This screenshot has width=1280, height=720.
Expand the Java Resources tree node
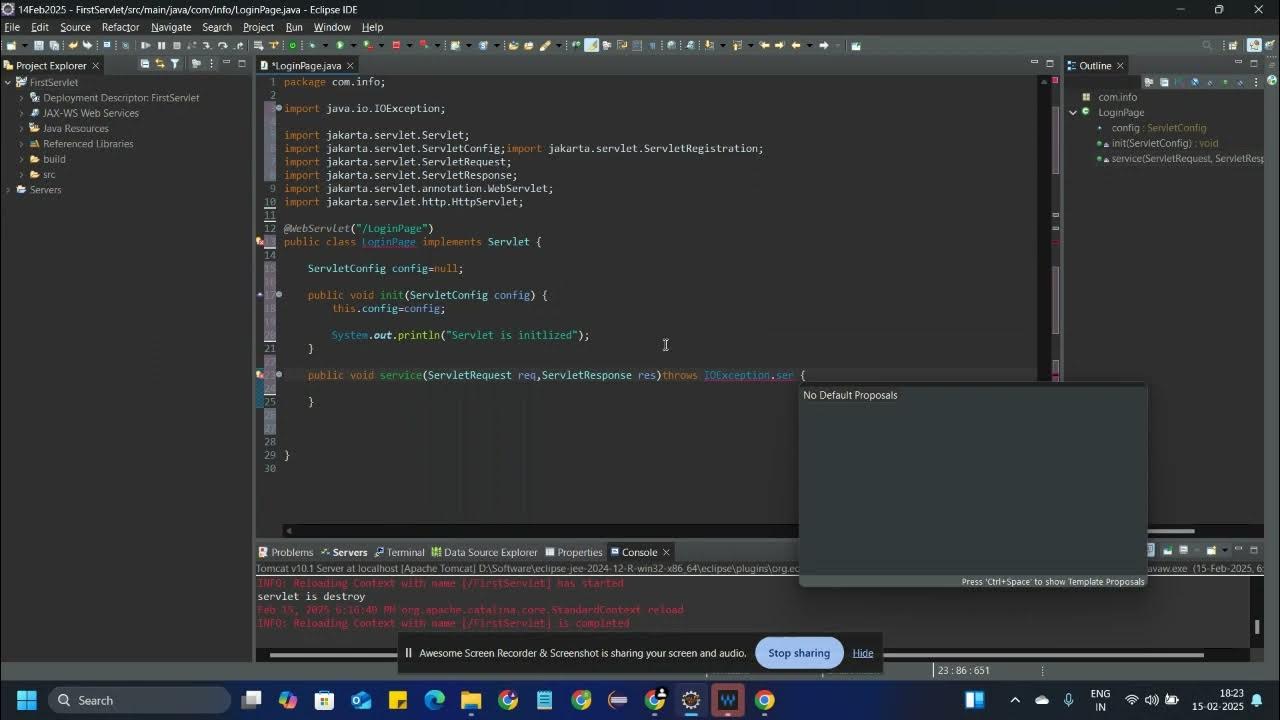point(21,128)
